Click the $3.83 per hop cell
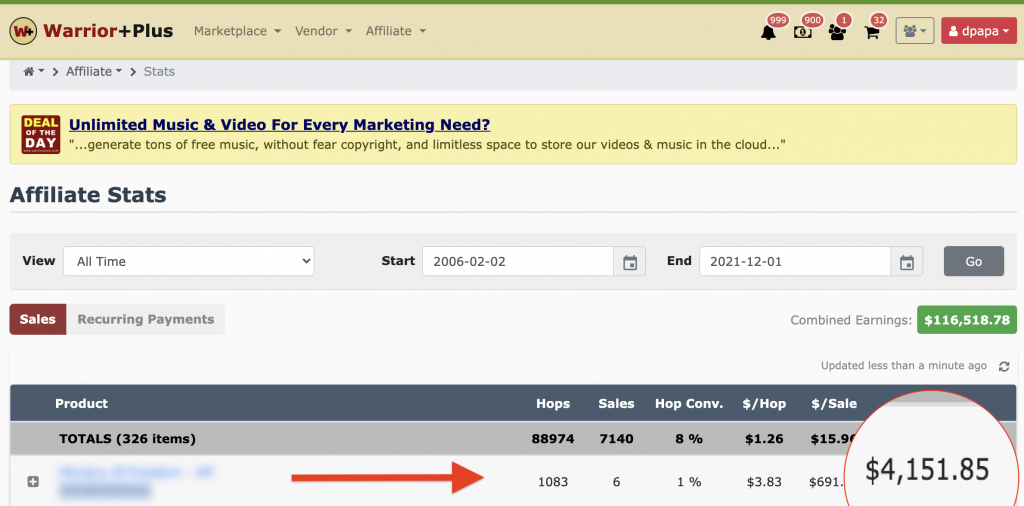The image size is (1024, 506). click(764, 482)
